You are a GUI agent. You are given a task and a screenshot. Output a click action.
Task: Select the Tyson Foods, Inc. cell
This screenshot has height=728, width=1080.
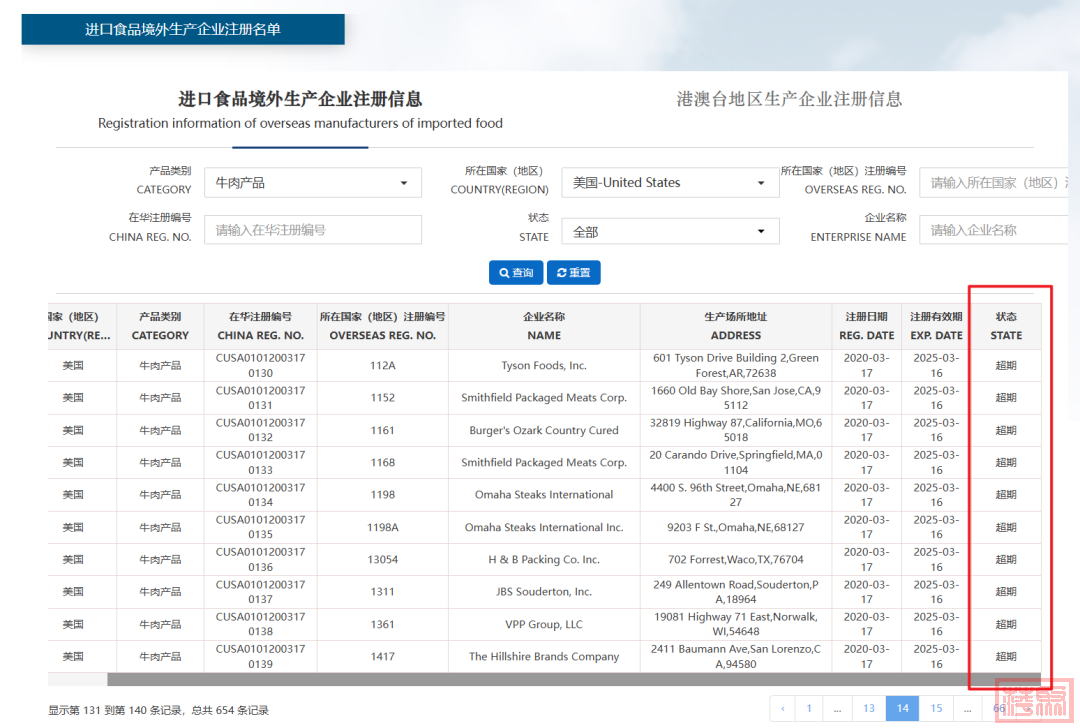coord(544,366)
